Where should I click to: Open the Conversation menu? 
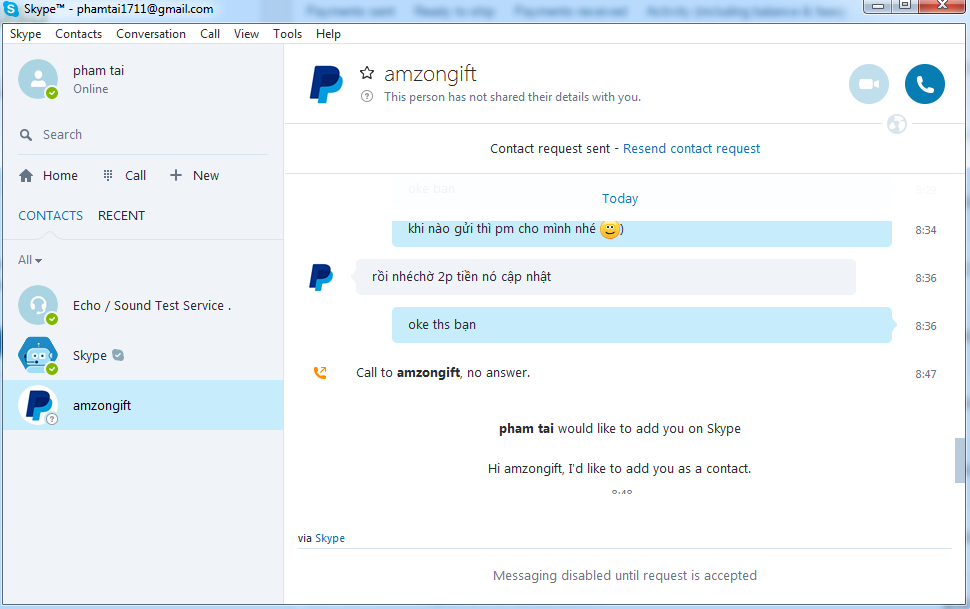[151, 34]
